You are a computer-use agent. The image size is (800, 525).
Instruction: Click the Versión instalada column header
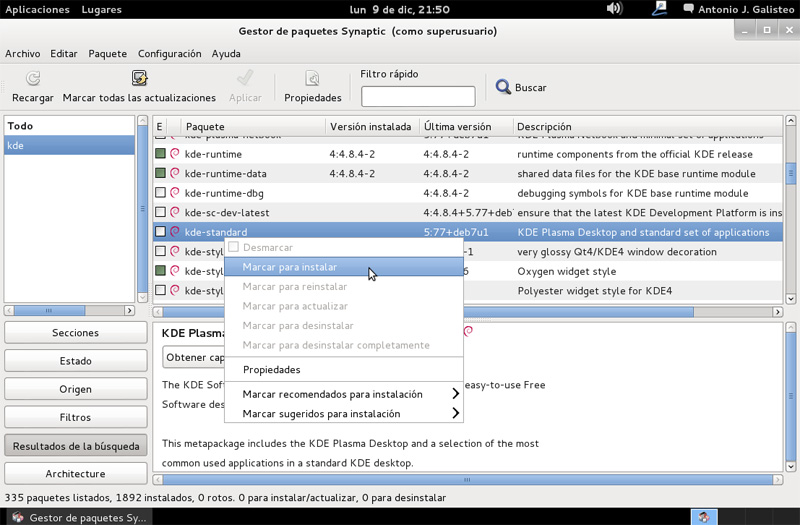click(372, 126)
